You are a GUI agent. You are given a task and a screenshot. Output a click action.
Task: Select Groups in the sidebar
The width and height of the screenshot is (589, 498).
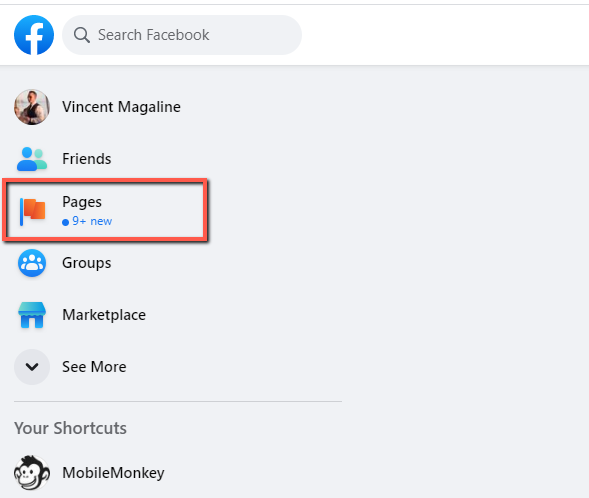point(87,263)
